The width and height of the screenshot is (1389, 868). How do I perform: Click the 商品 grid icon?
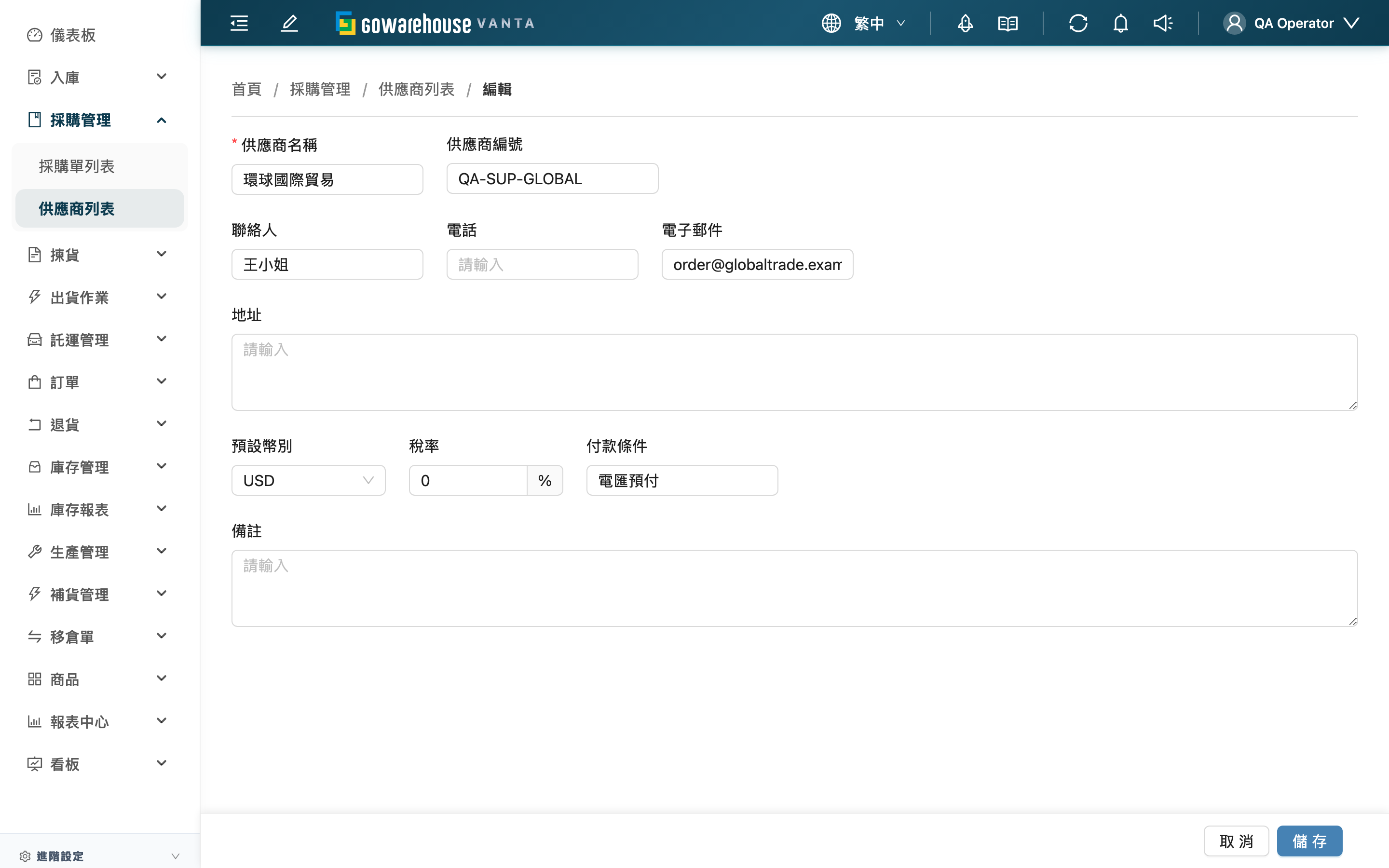pyautogui.click(x=34, y=679)
